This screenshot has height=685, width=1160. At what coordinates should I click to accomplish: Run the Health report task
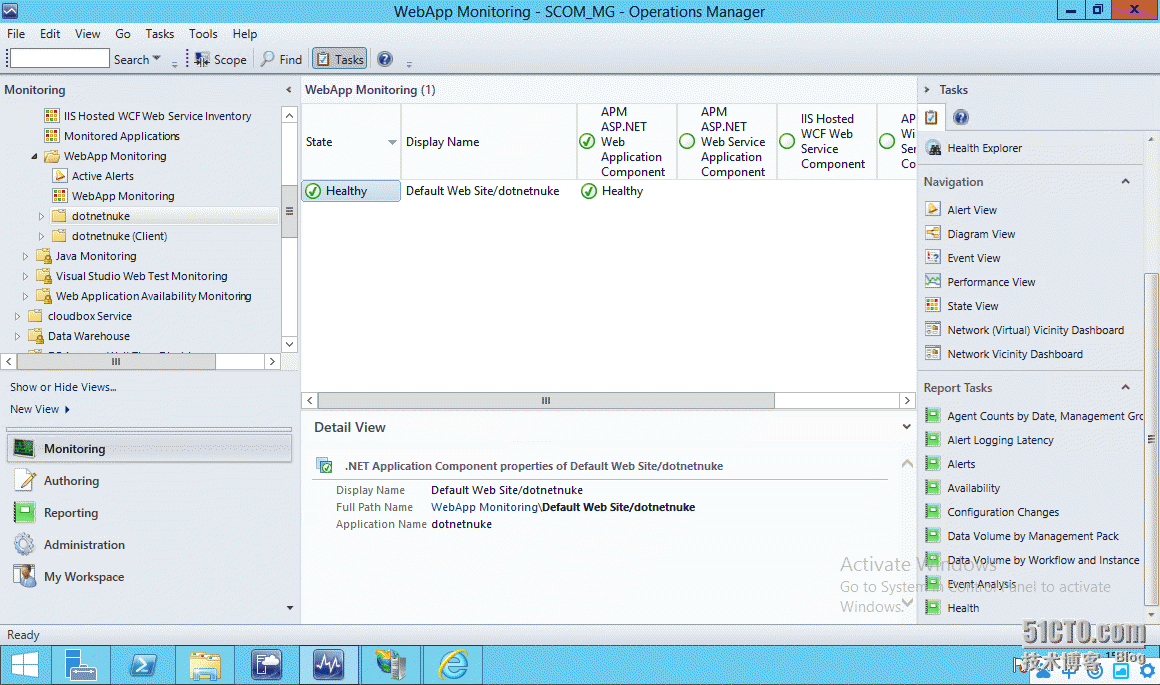[x=962, y=608]
